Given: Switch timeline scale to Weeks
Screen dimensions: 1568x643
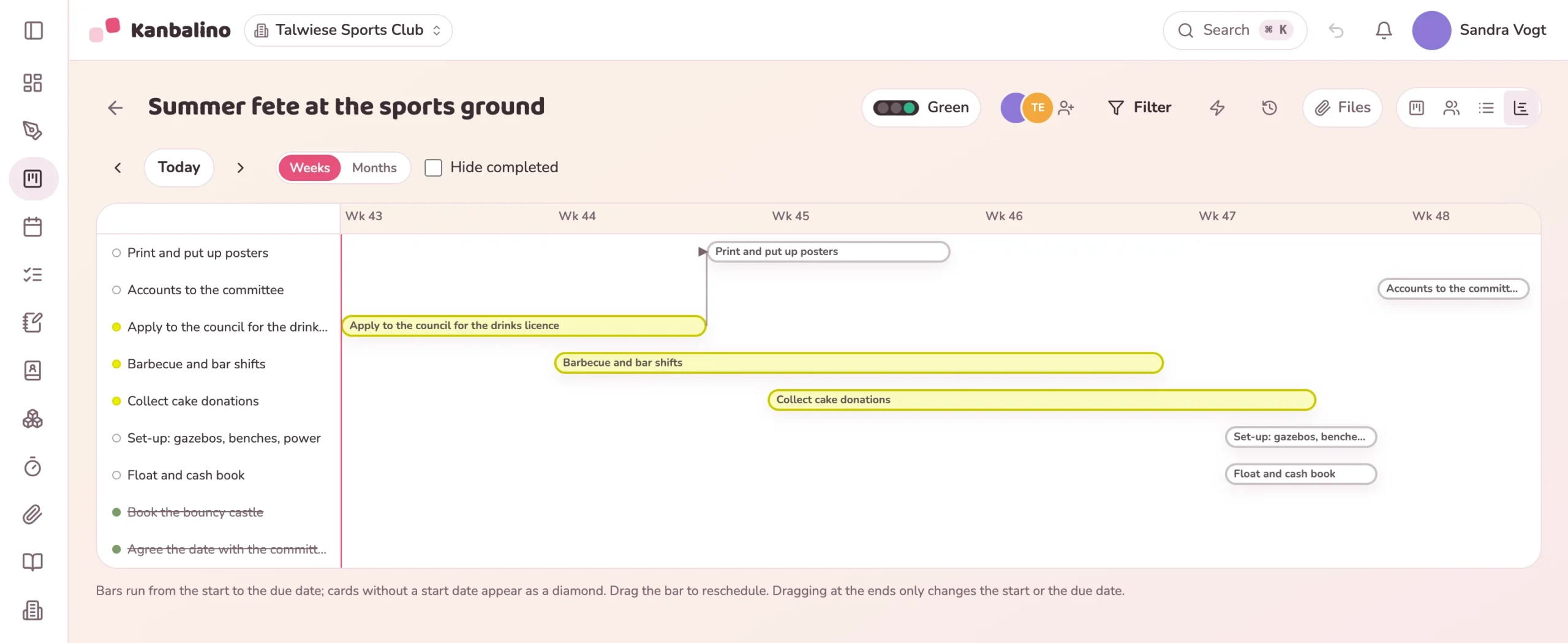Looking at the screenshot, I should tap(309, 167).
